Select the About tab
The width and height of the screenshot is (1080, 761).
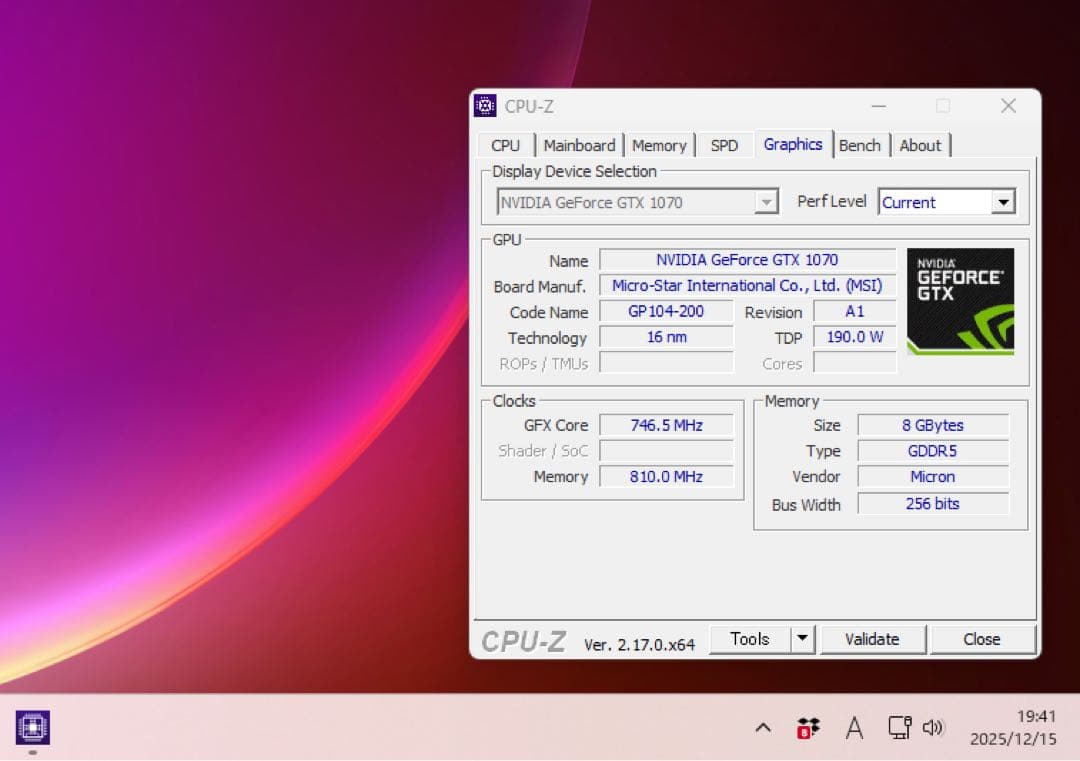click(x=920, y=145)
